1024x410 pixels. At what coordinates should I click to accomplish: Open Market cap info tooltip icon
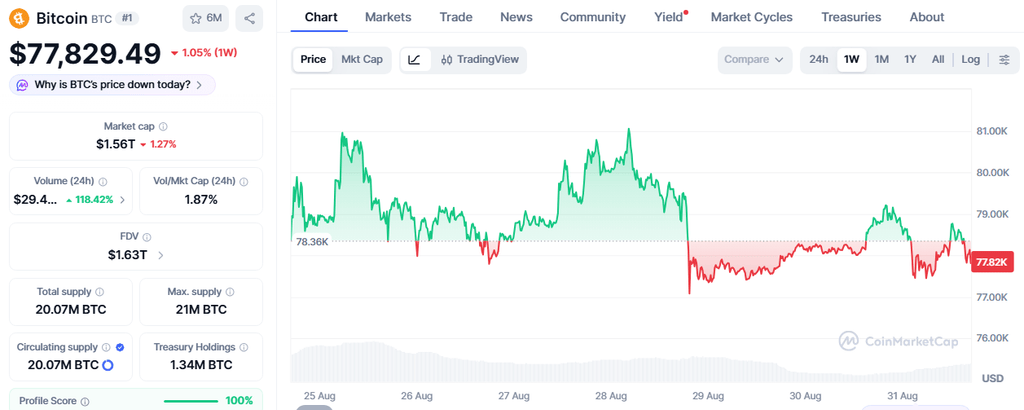click(x=163, y=127)
